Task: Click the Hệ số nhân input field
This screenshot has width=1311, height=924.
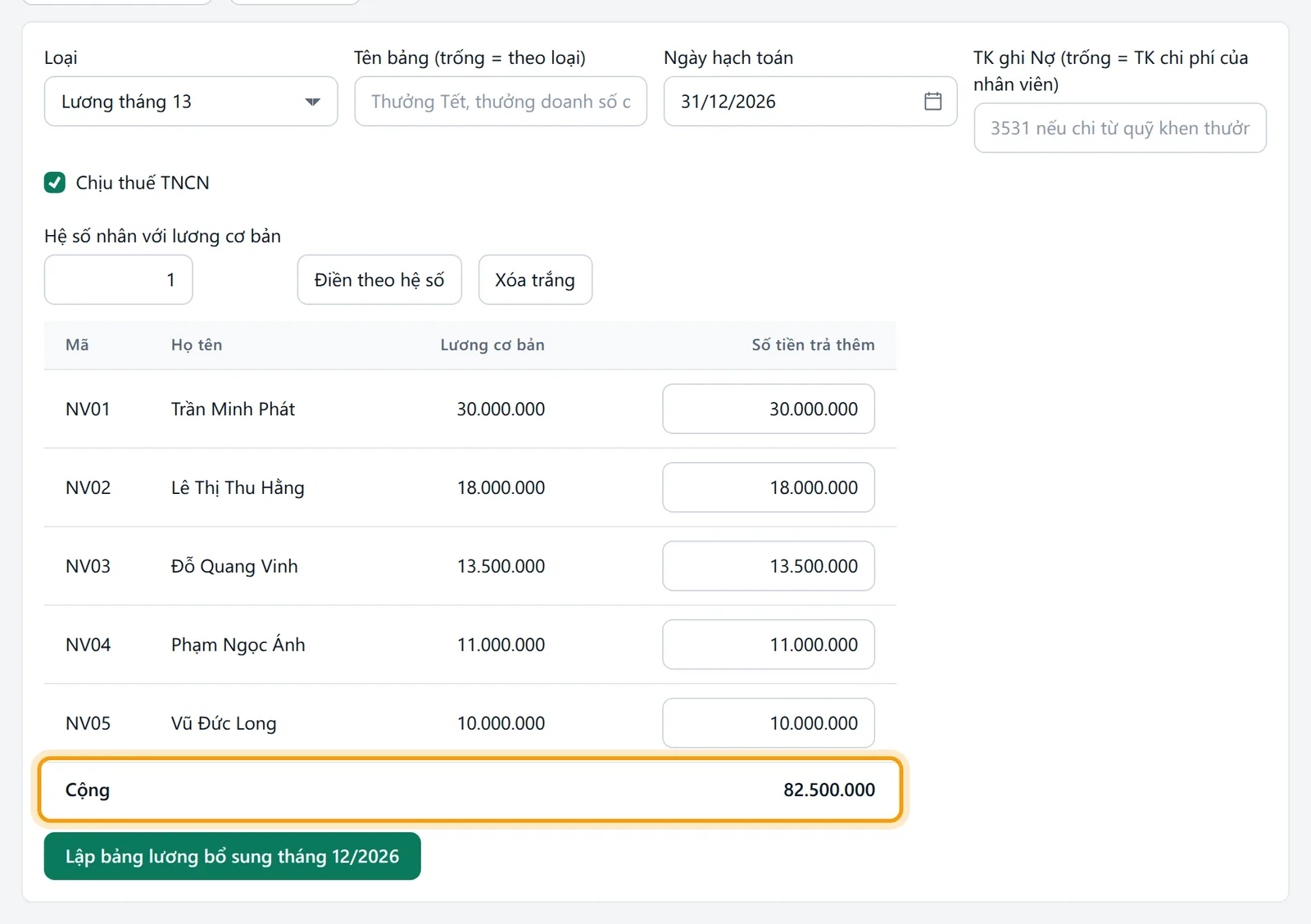Action: click(x=119, y=280)
